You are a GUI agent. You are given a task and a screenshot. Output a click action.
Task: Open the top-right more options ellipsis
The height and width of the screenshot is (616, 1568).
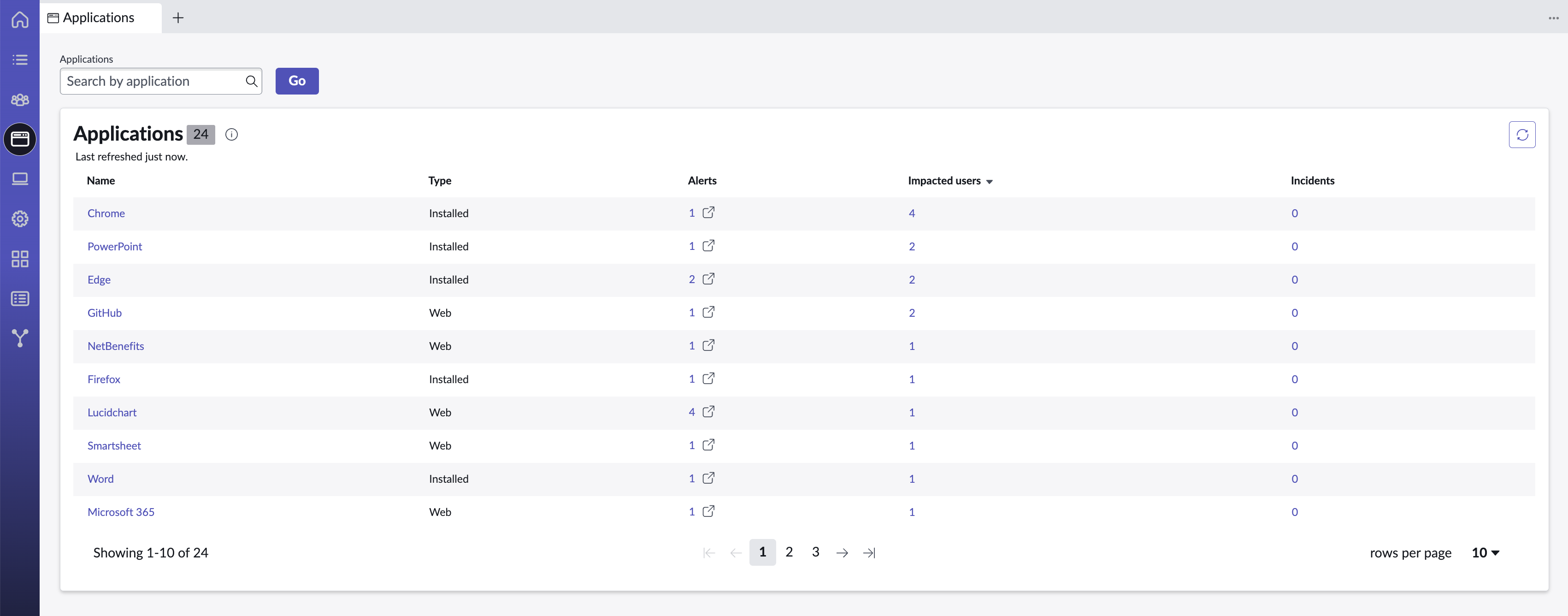(x=1553, y=18)
